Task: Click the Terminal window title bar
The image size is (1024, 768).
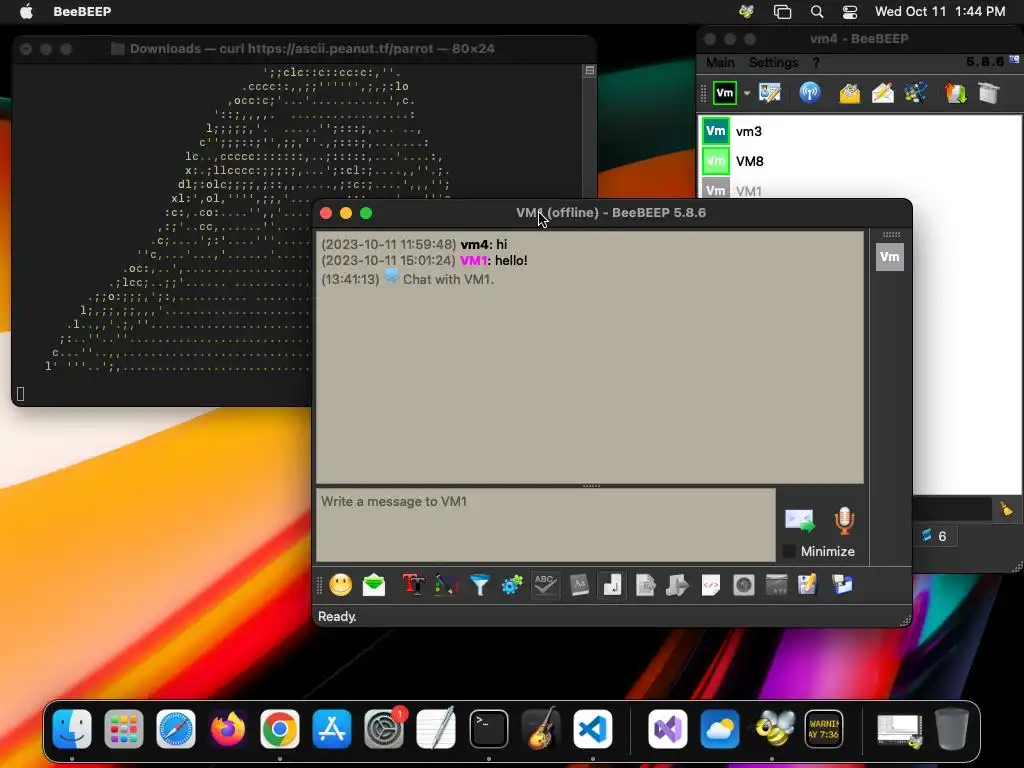Action: coord(304,49)
